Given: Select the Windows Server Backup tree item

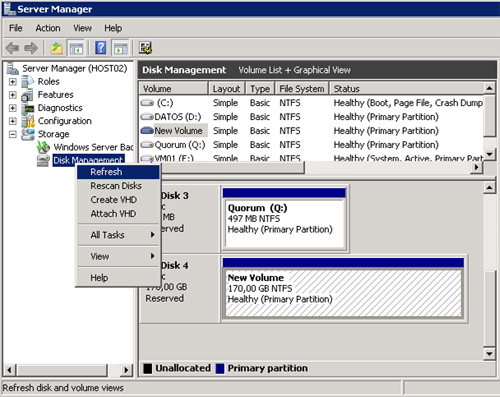Looking at the screenshot, I should pyautogui.click(x=93, y=147).
